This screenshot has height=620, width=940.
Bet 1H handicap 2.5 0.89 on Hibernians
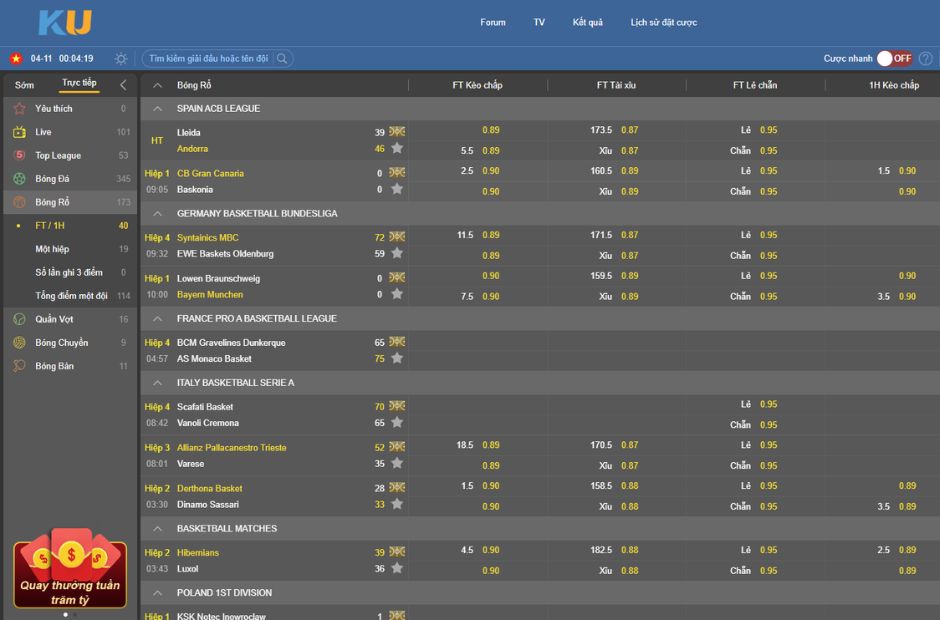click(x=907, y=550)
